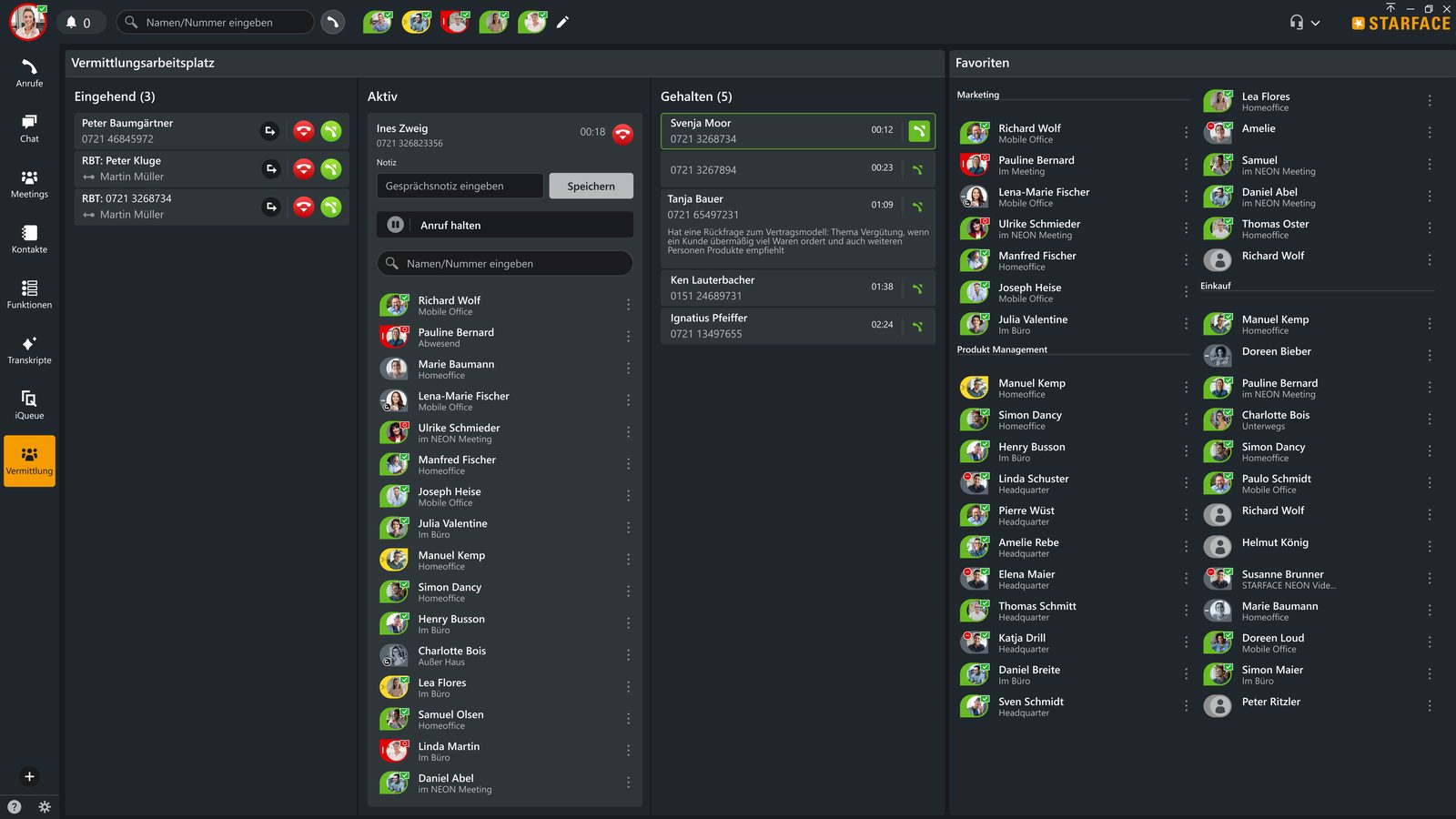Resume held call from Svenja Moor
Image resolution: width=1456 pixels, height=819 pixels.
tap(919, 131)
